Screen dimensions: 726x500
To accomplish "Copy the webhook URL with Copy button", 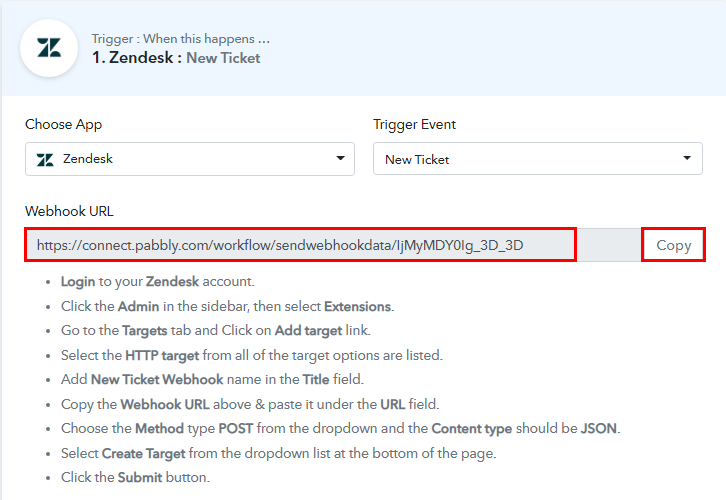I will [x=673, y=244].
